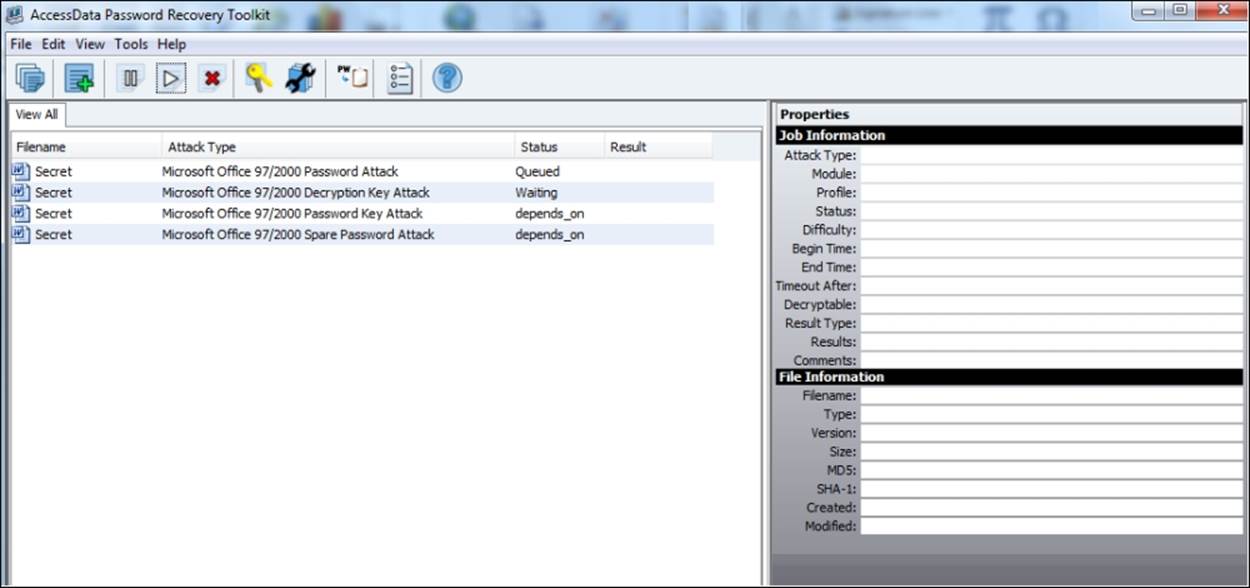The height and width of the screenshot is (588, 1250).
Task: Select Microsoft Office 97/2000 Spare Password Attack
Action: [362, 234]
